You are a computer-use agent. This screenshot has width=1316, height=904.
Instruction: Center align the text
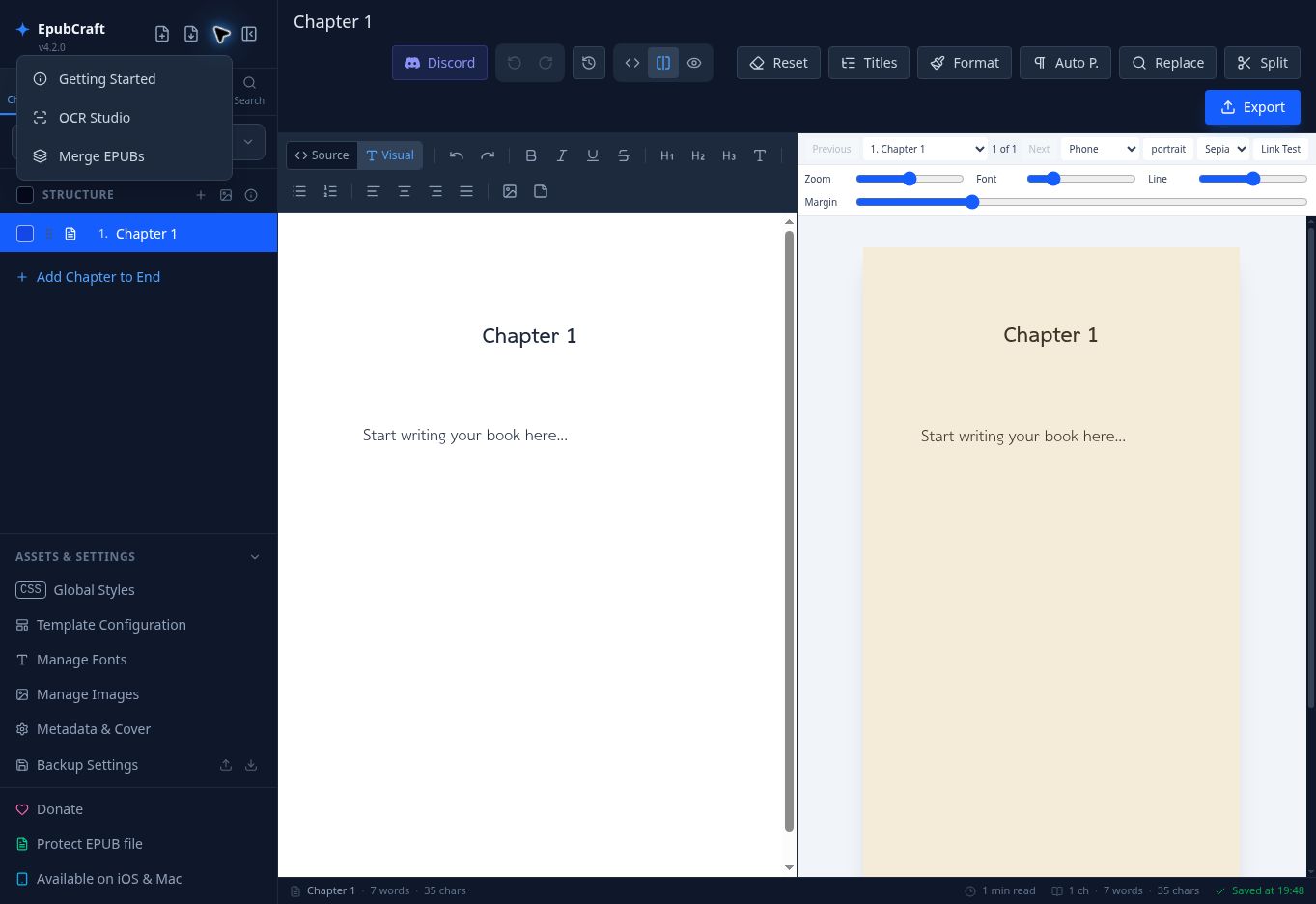click(x=405, y=191)
